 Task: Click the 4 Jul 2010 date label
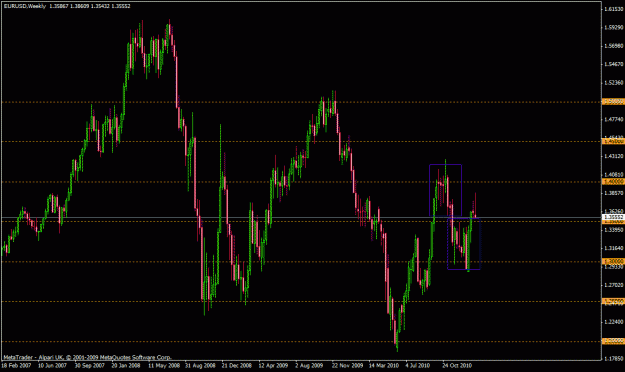[x=418, y=365]
